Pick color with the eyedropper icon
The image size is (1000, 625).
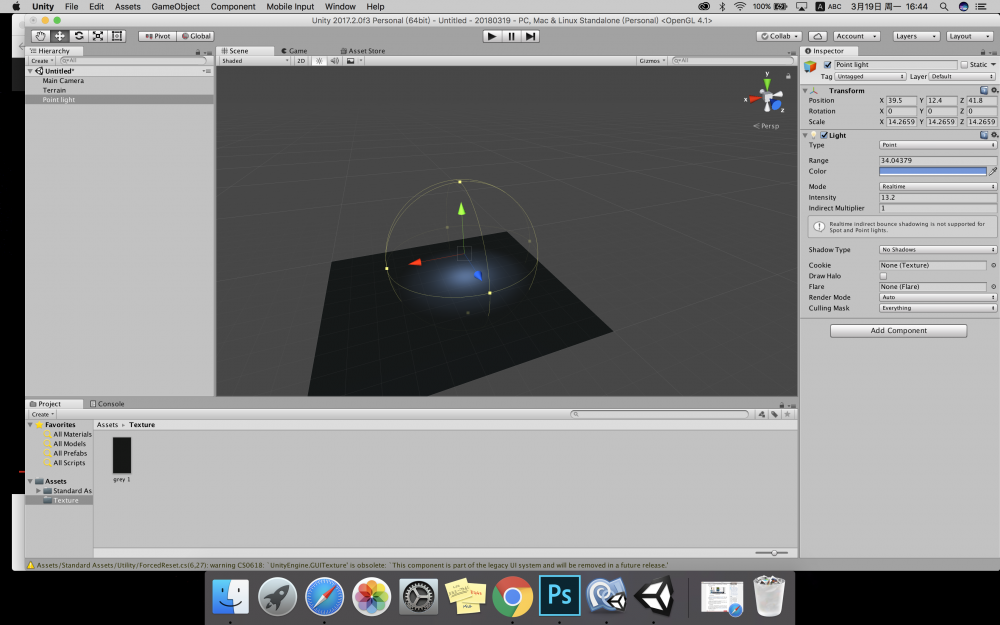click(993, 171)
